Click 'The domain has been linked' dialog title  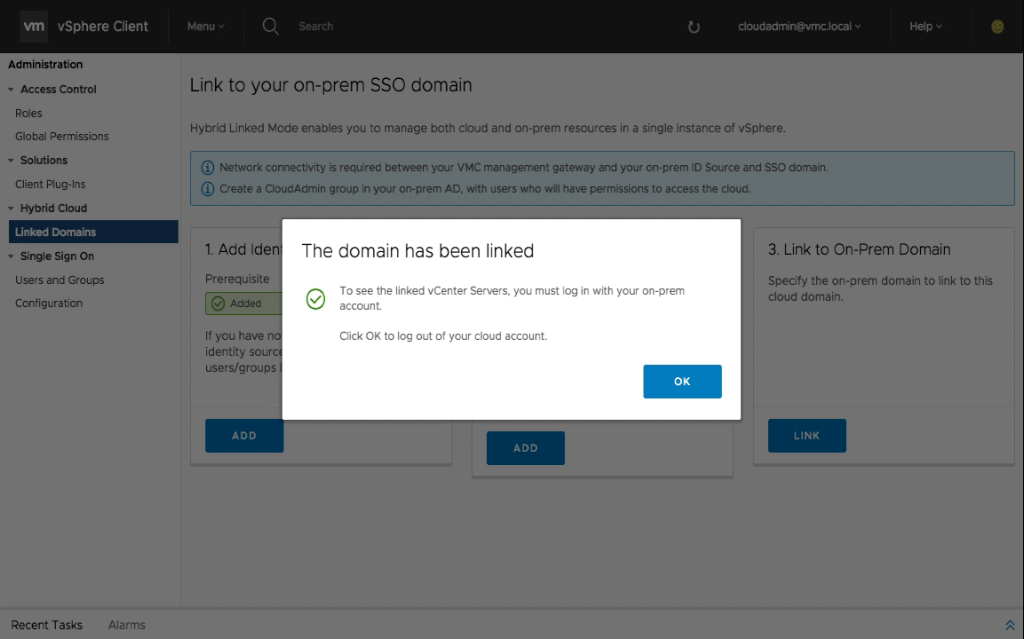click(418, 251)
